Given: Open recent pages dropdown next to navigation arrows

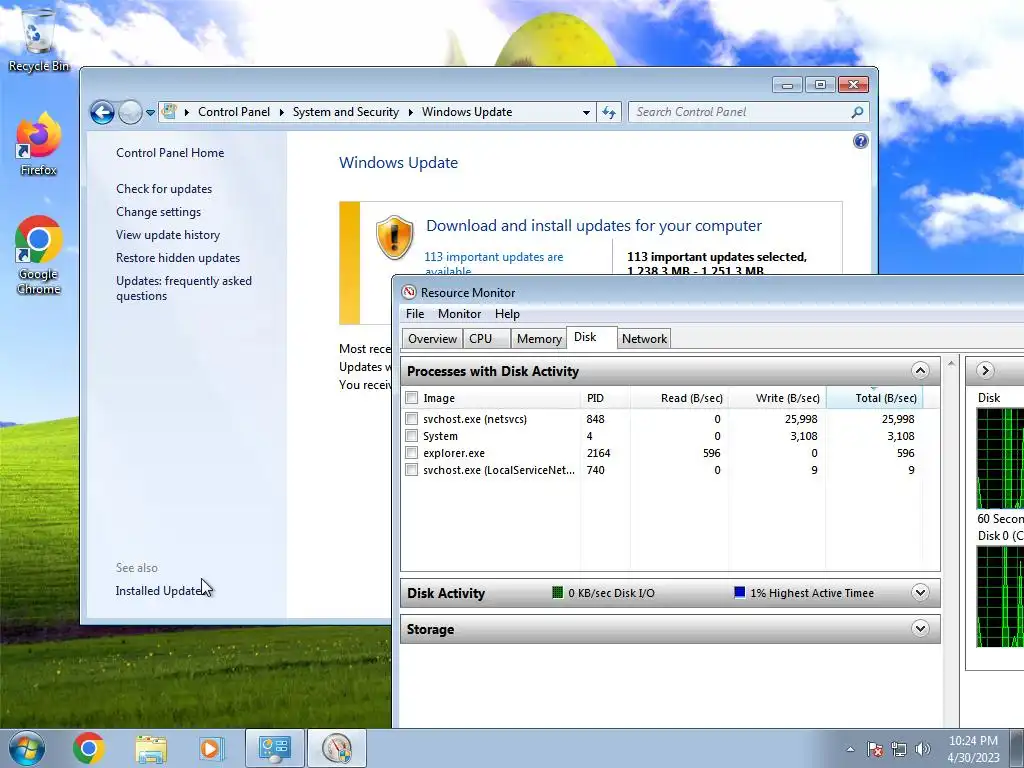Looking at the screenshot, I should (x=150, y=112).
